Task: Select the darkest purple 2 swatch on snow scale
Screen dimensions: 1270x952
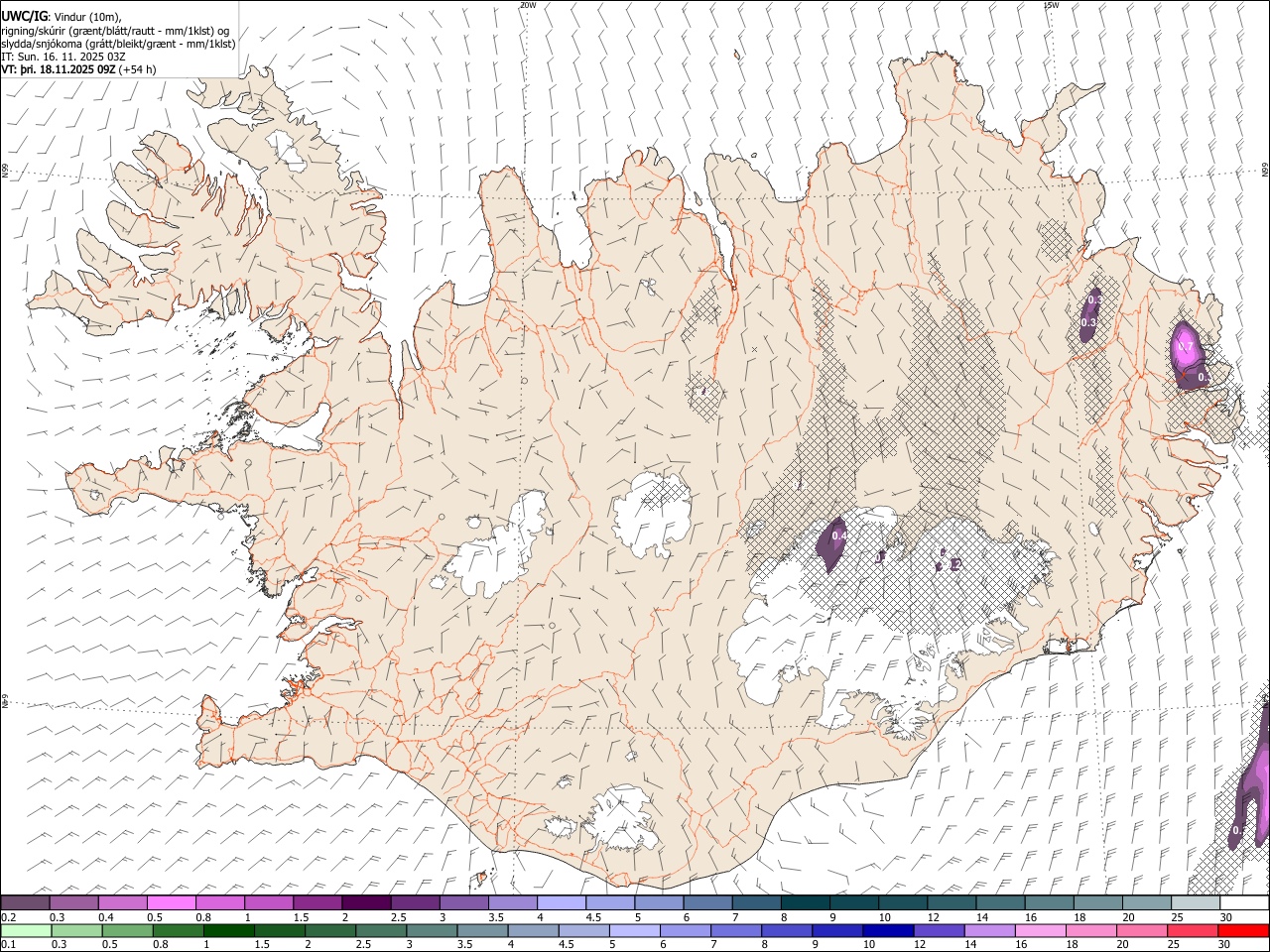Action: click(x=366, y=902)
